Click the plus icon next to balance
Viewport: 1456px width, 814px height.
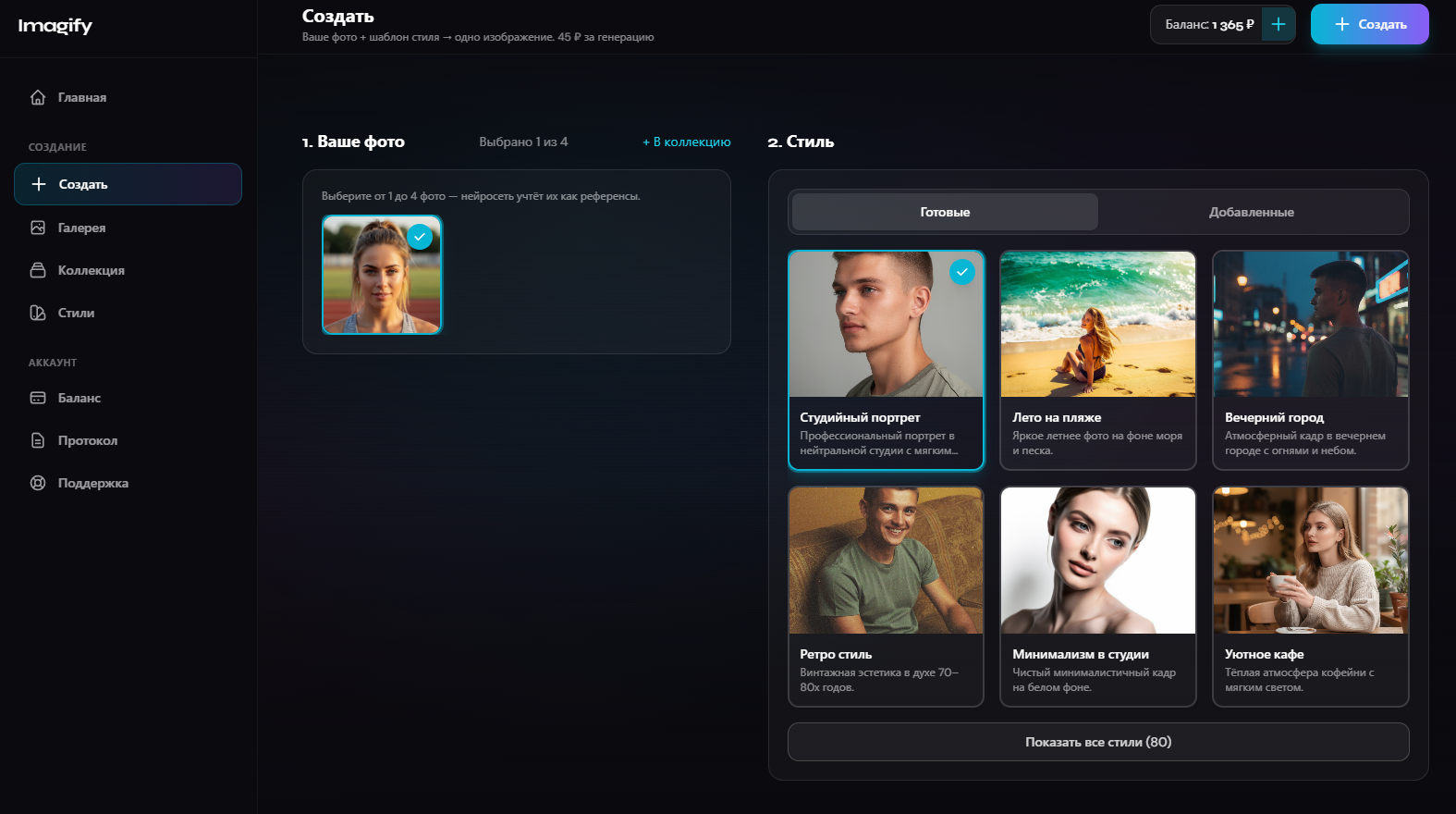tap(1278, 25)
